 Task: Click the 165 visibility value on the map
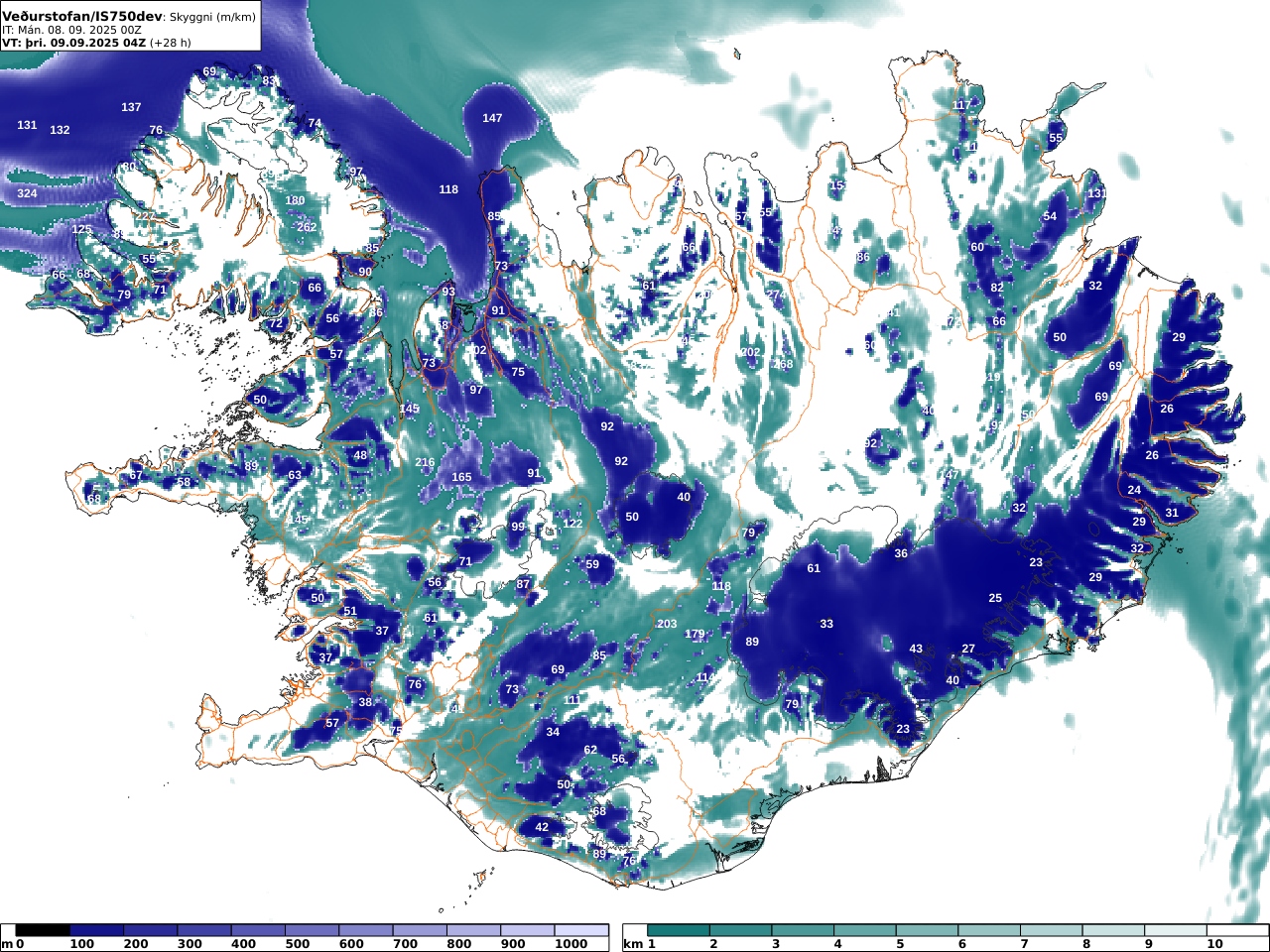pos(461,477)
